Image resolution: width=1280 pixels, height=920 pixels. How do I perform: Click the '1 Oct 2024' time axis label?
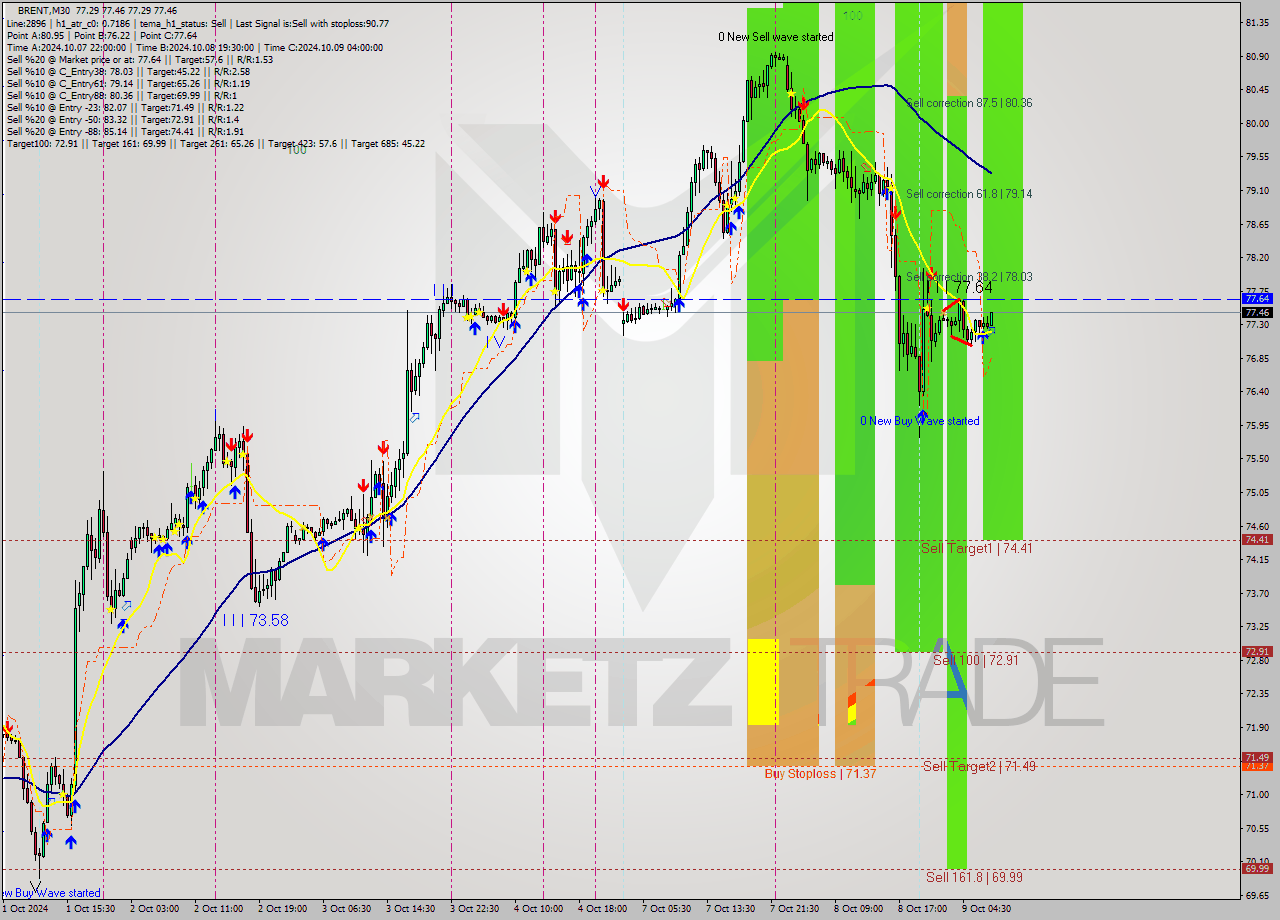pos(24,909)
